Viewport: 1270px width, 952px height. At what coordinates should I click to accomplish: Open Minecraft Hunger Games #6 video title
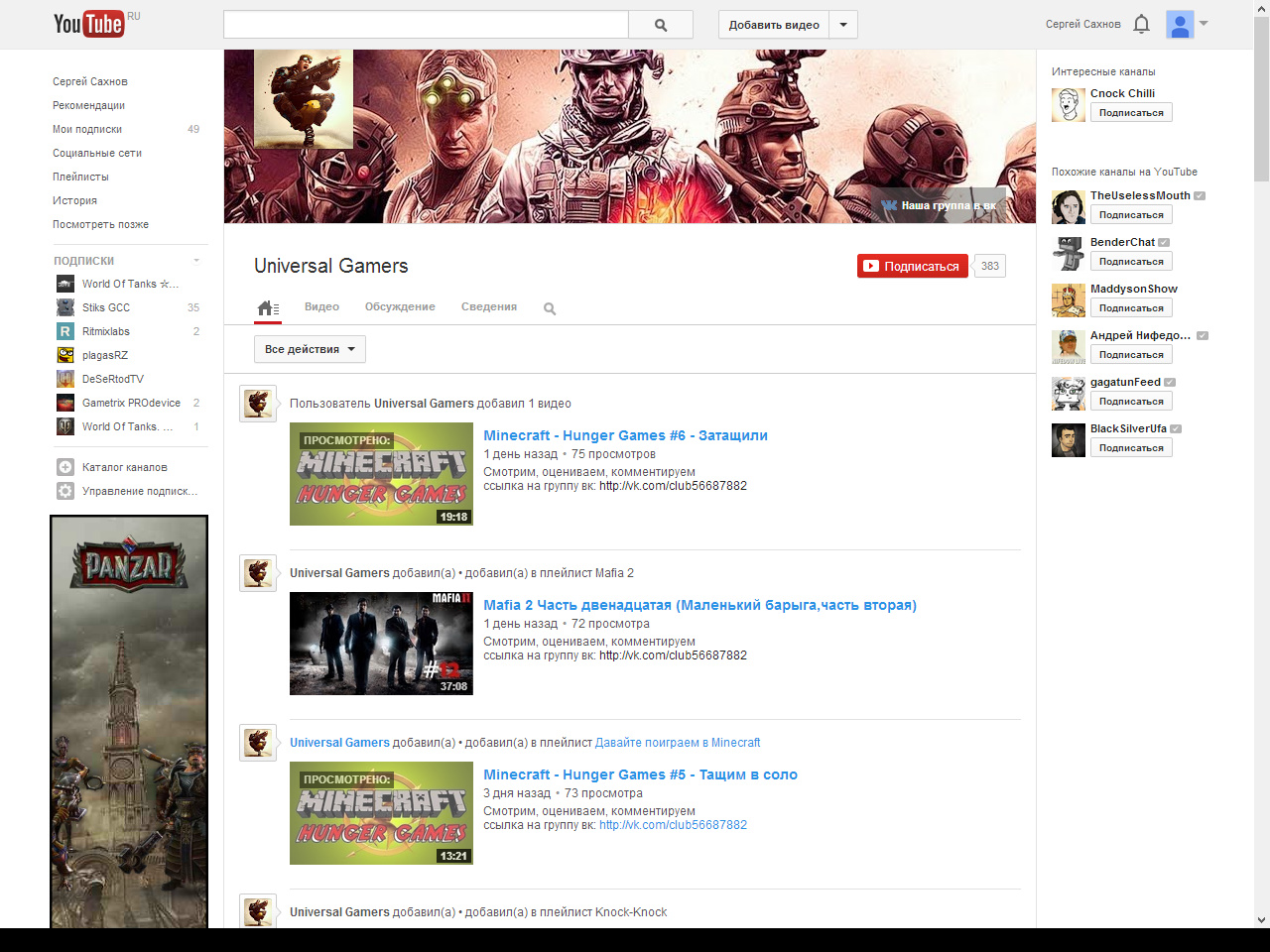pos(625,435)
